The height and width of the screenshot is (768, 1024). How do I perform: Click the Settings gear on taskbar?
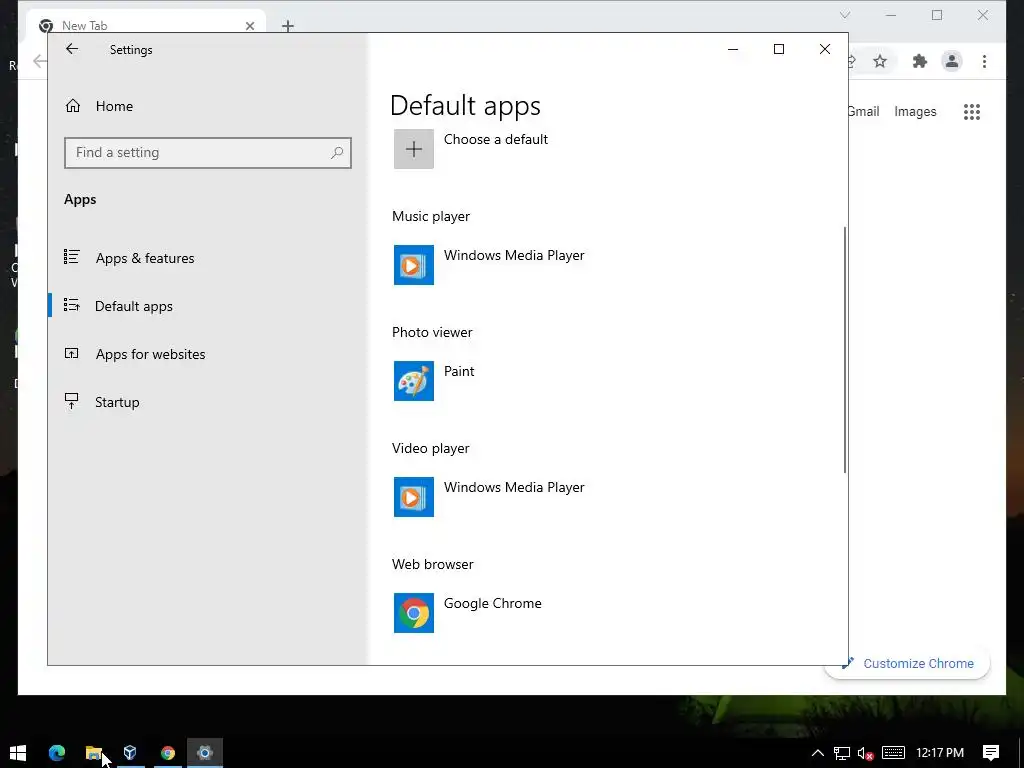click(x=205, y=752)
